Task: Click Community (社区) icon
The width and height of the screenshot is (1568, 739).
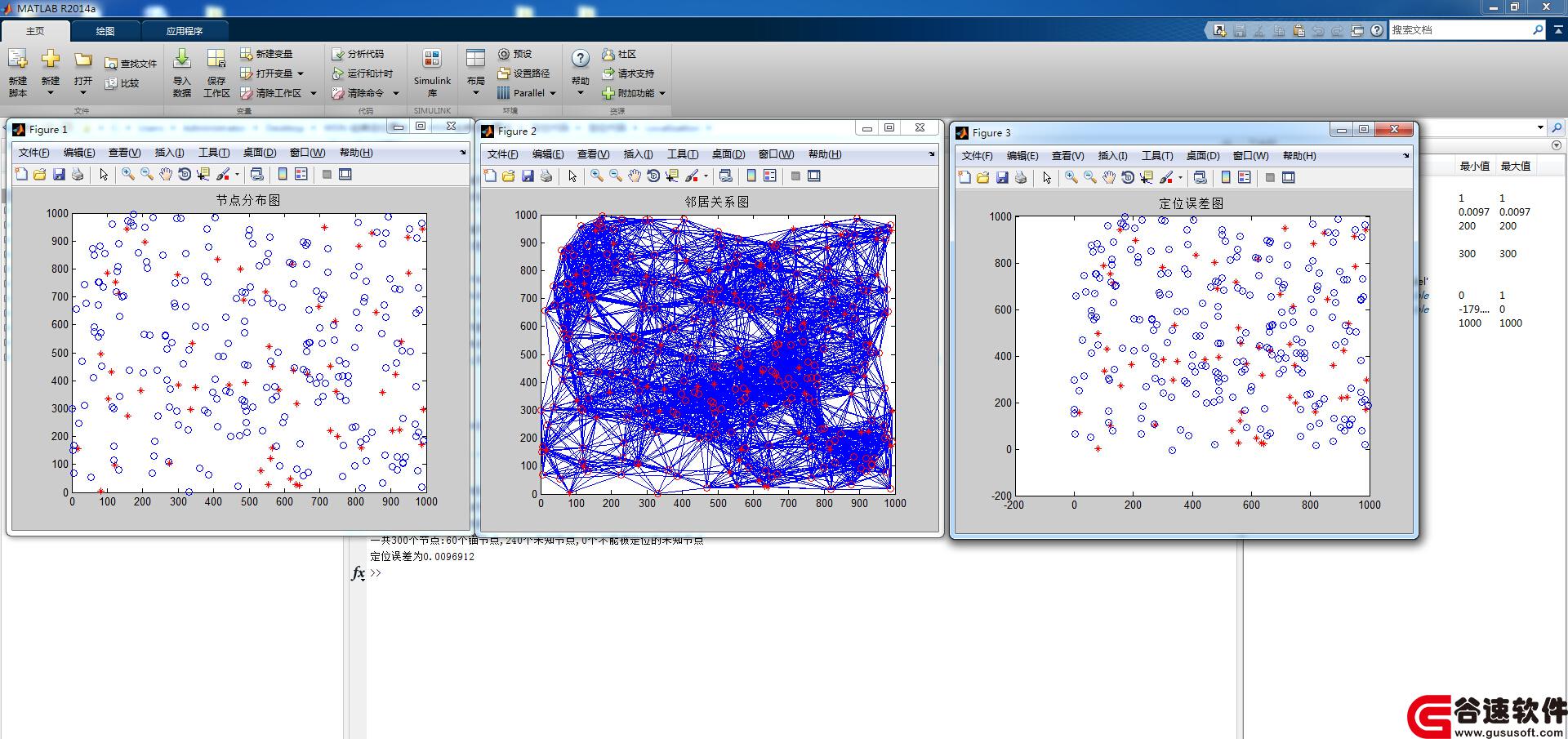Action: point(608,54)
